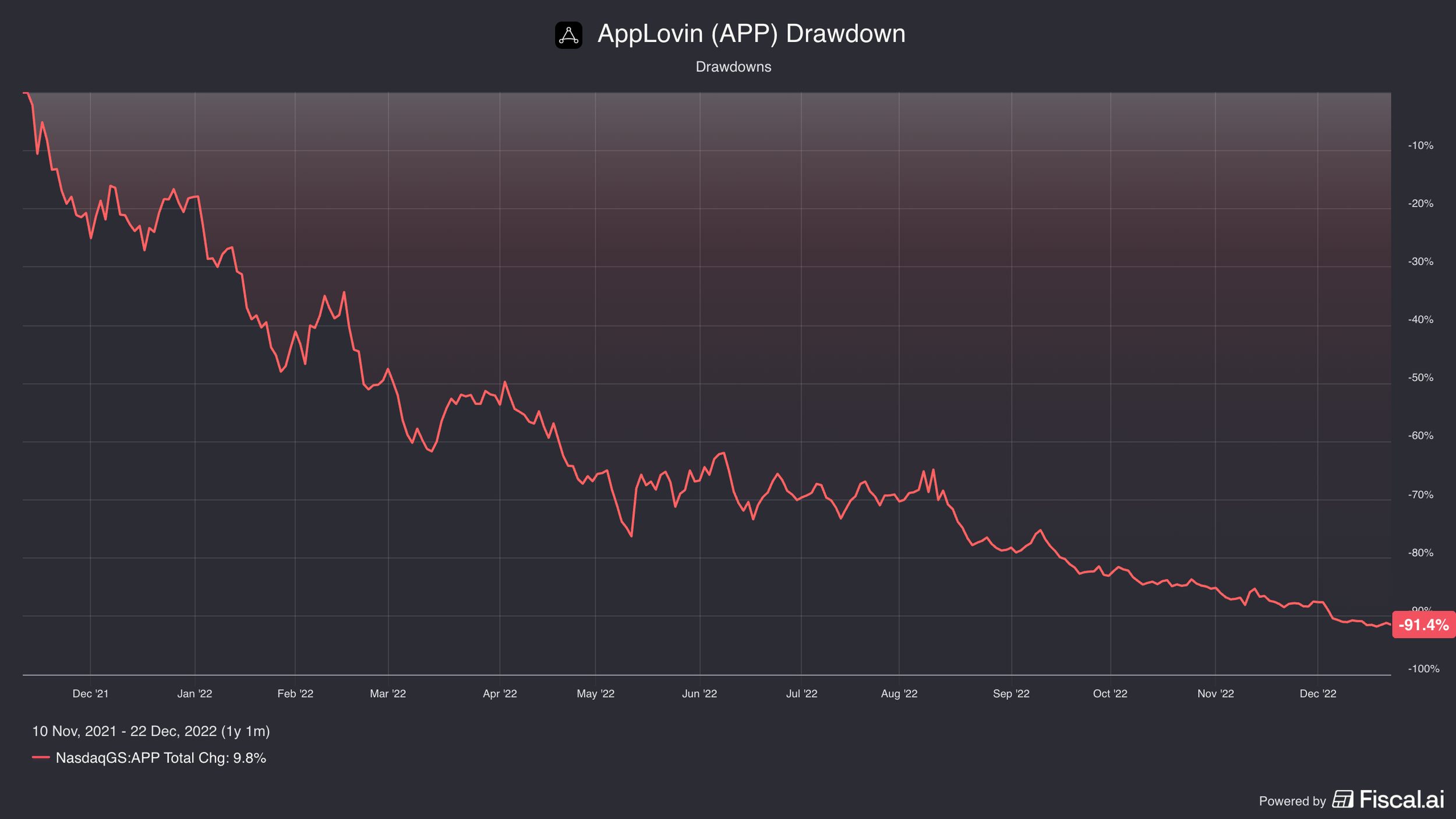This screenshot has width=1456, height=819.
Task: Click the Dec '21 x-axis label
Action: [90, 694]
